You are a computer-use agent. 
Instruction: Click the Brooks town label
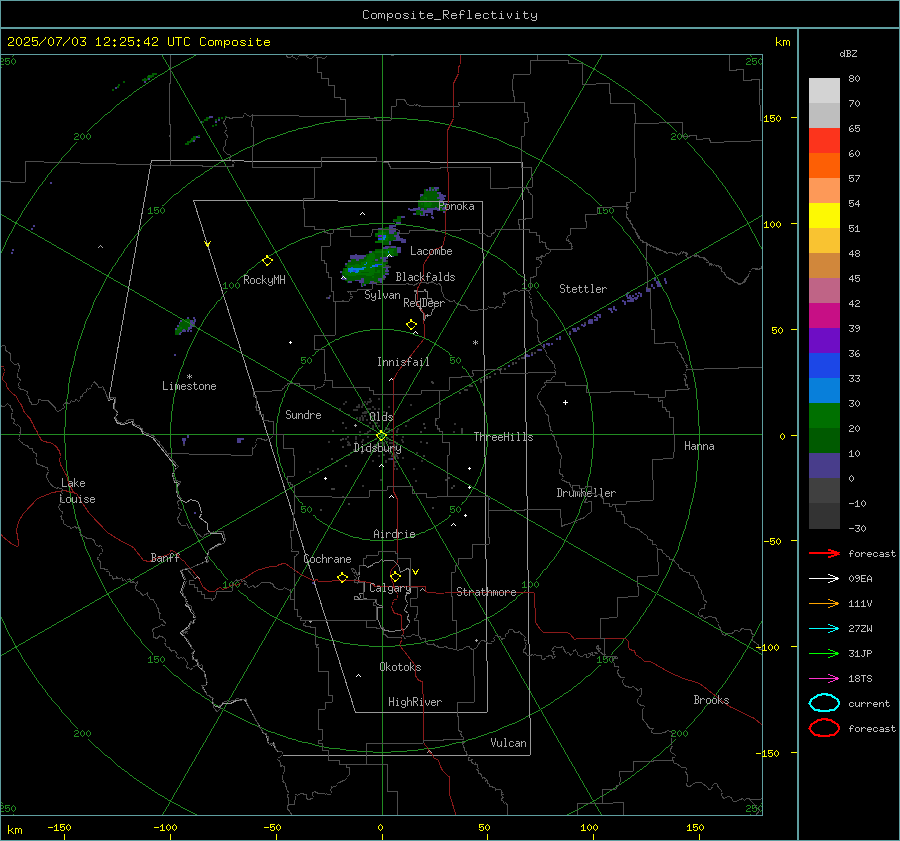[x=711, y=700]
